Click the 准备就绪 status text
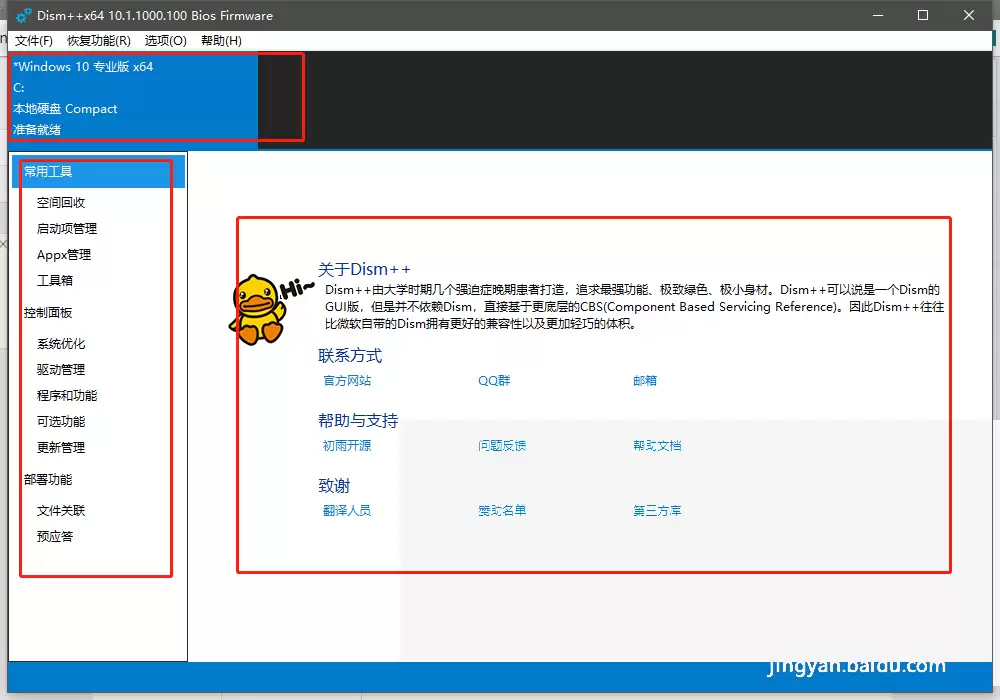Viewport: 1000px width, 700px height. [37, 130]
